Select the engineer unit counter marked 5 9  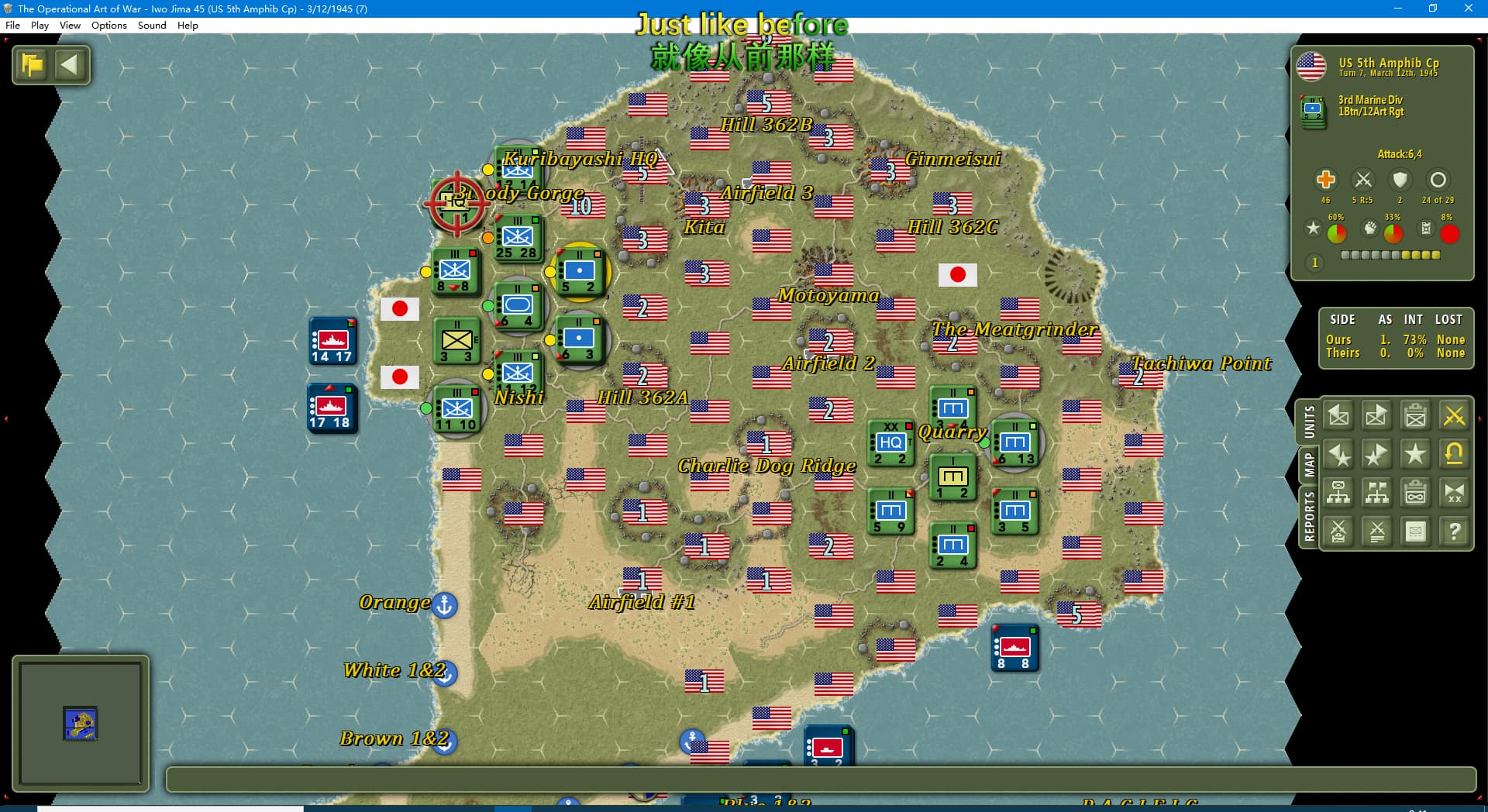pos(890,511)
